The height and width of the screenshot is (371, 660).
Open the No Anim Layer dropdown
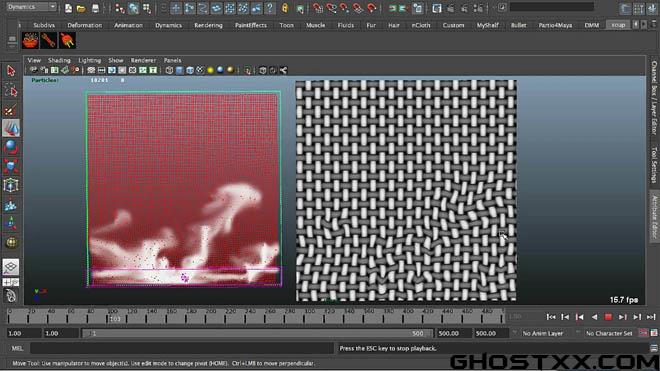tap(543, 334)
